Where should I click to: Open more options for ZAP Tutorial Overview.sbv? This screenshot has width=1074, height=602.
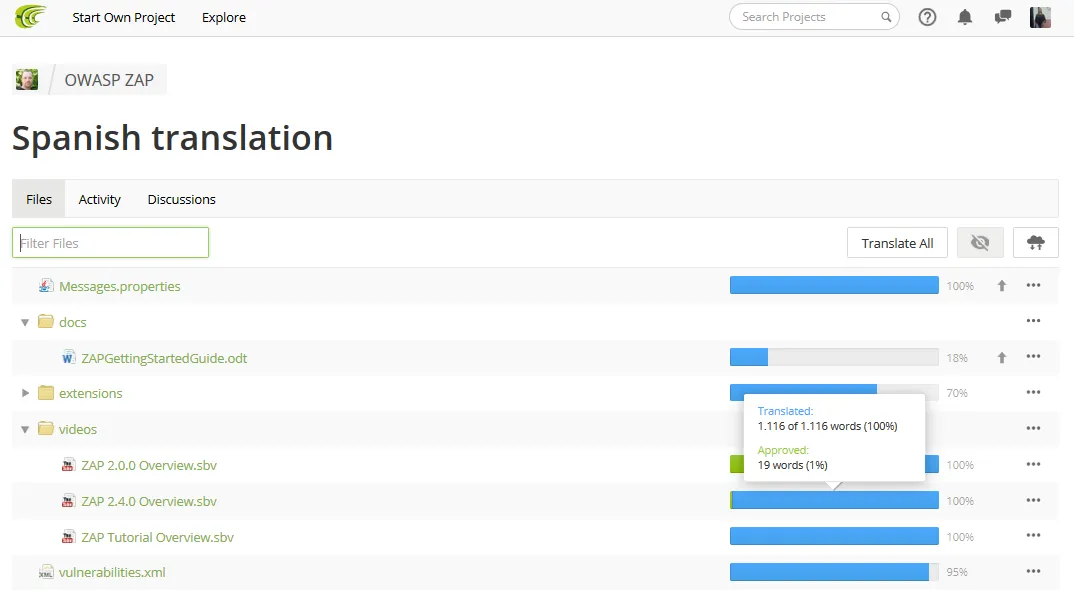click(x=1033, y=536)
